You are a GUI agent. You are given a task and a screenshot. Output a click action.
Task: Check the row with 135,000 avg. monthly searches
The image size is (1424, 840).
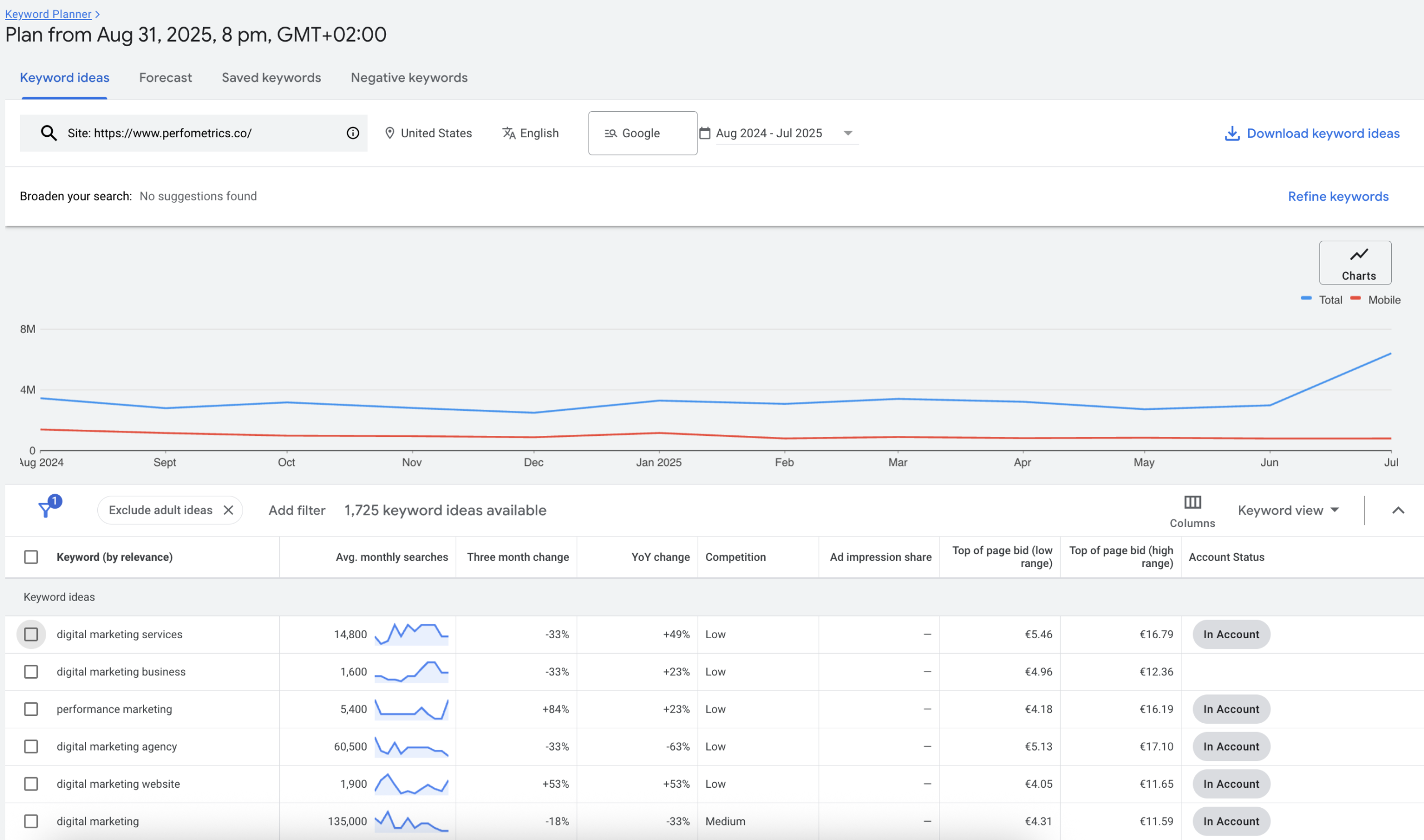coord(31,821)
